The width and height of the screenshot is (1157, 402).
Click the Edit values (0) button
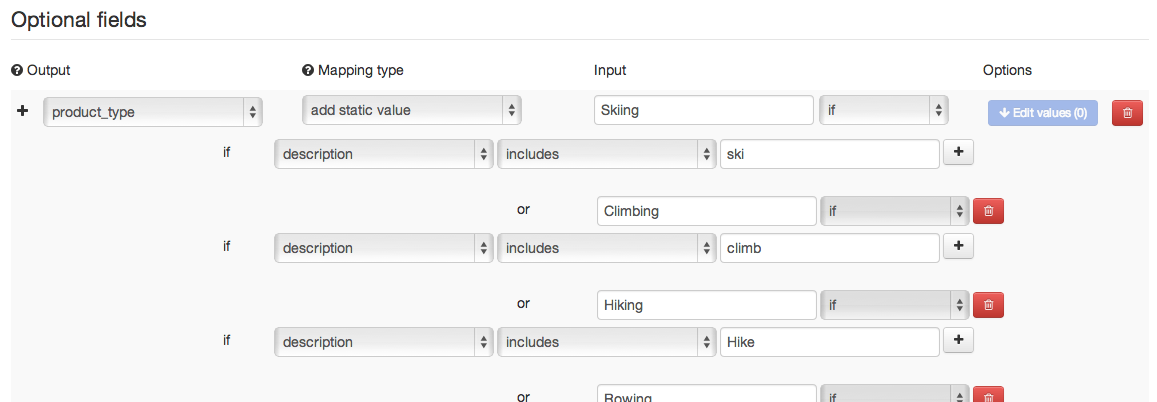pos(1043,113)
